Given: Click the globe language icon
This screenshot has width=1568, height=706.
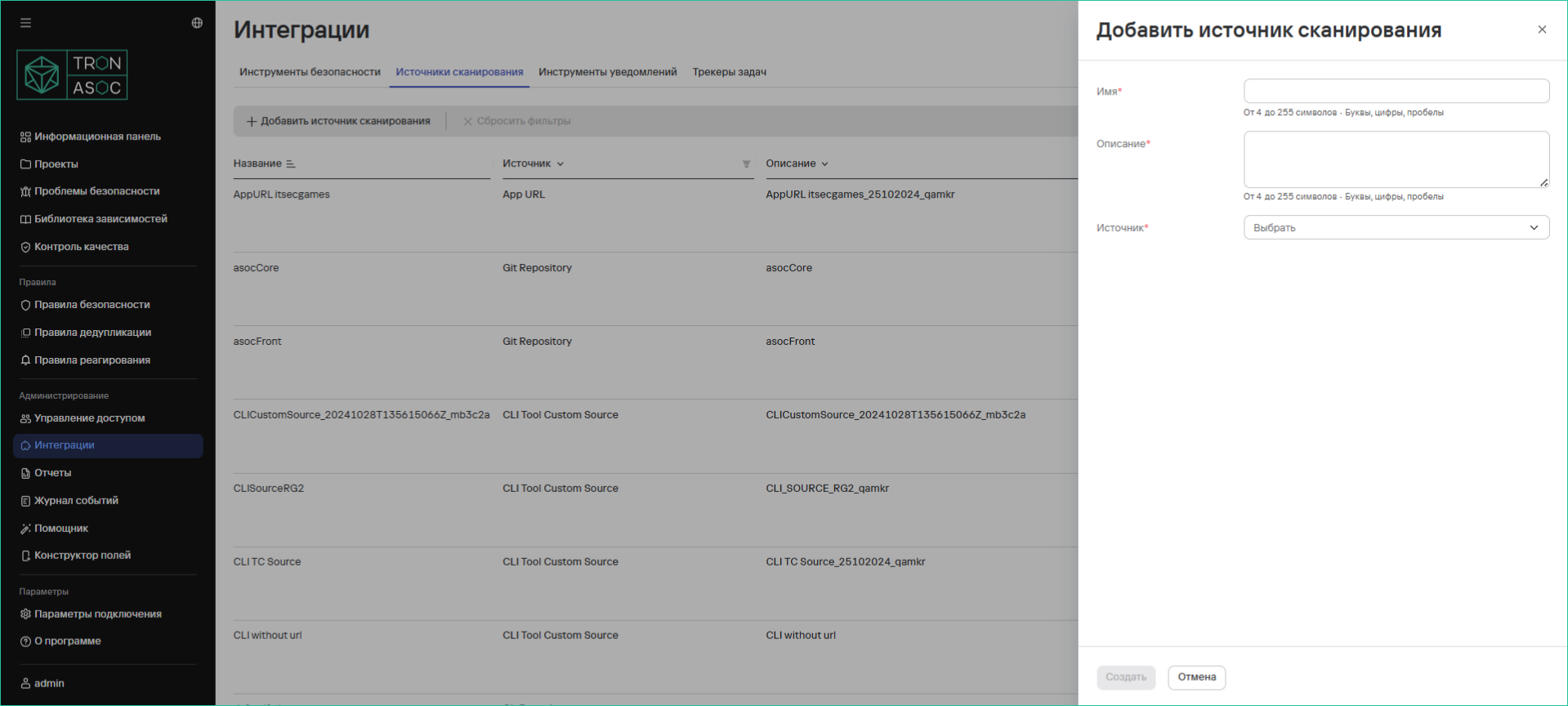Looking at the screenshot, I should point(197,23).
